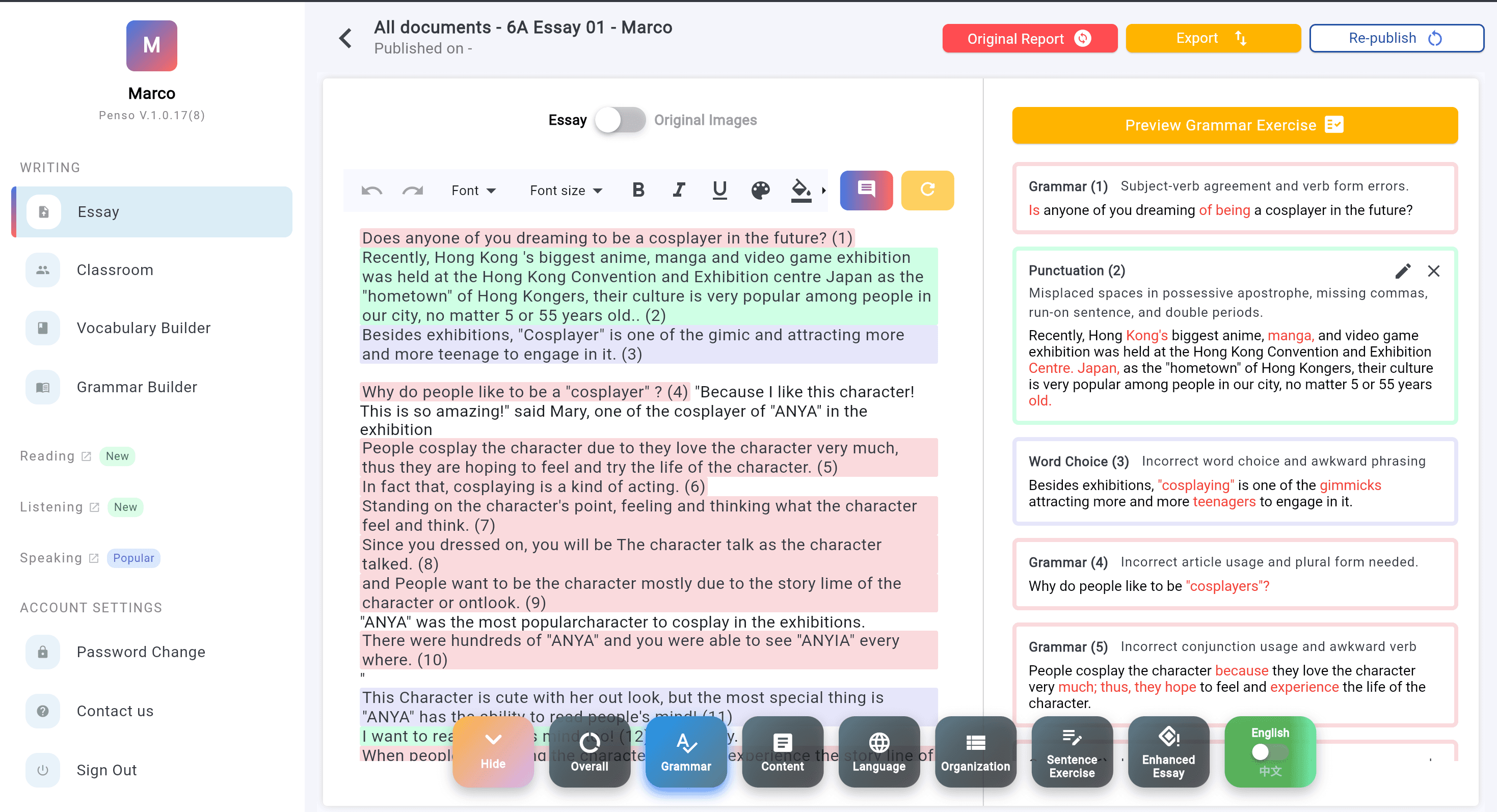Open Vocabulary Builder in sidebar
The height and width of the screenshot is (812, 1497).
click(143, 328)
